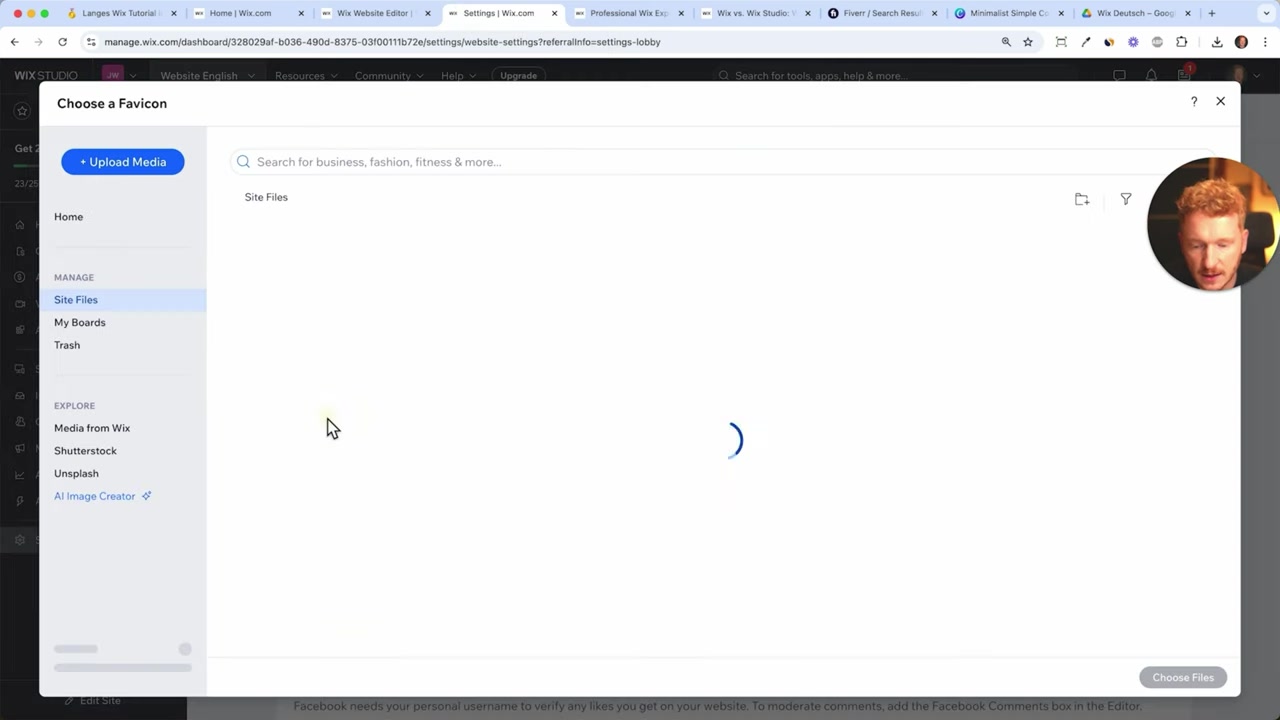Image resolution: width=1280 pixels, height=720 pixels.
Task: Click the Upload Media button
Action: coord(122,162)
